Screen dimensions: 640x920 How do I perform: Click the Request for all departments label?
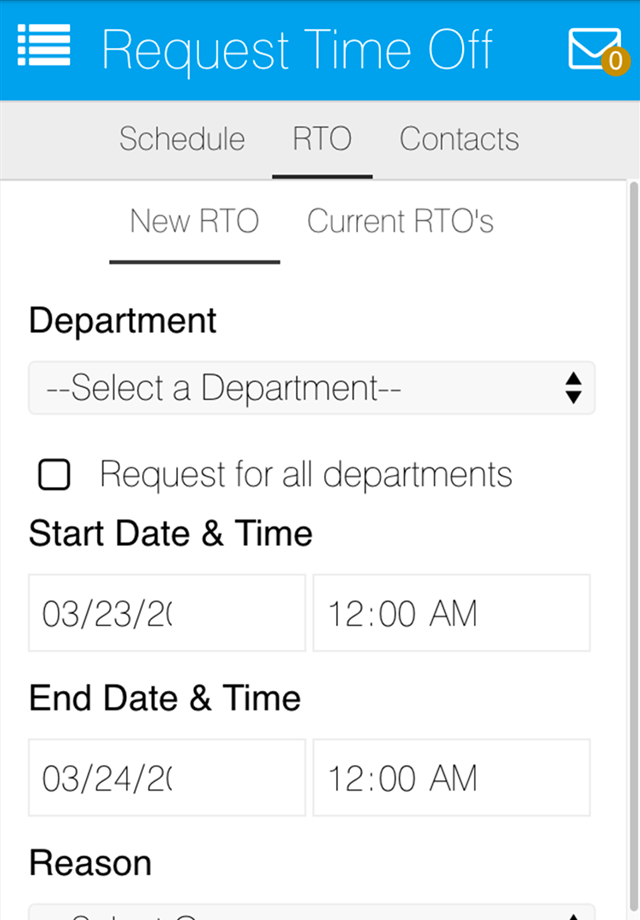pyautogui.click(x=306, y=474)
